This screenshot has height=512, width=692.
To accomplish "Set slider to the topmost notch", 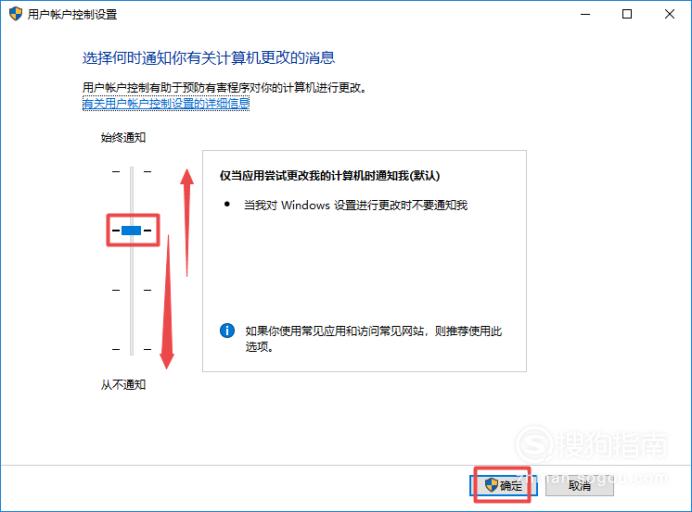I will coord(132,171).
